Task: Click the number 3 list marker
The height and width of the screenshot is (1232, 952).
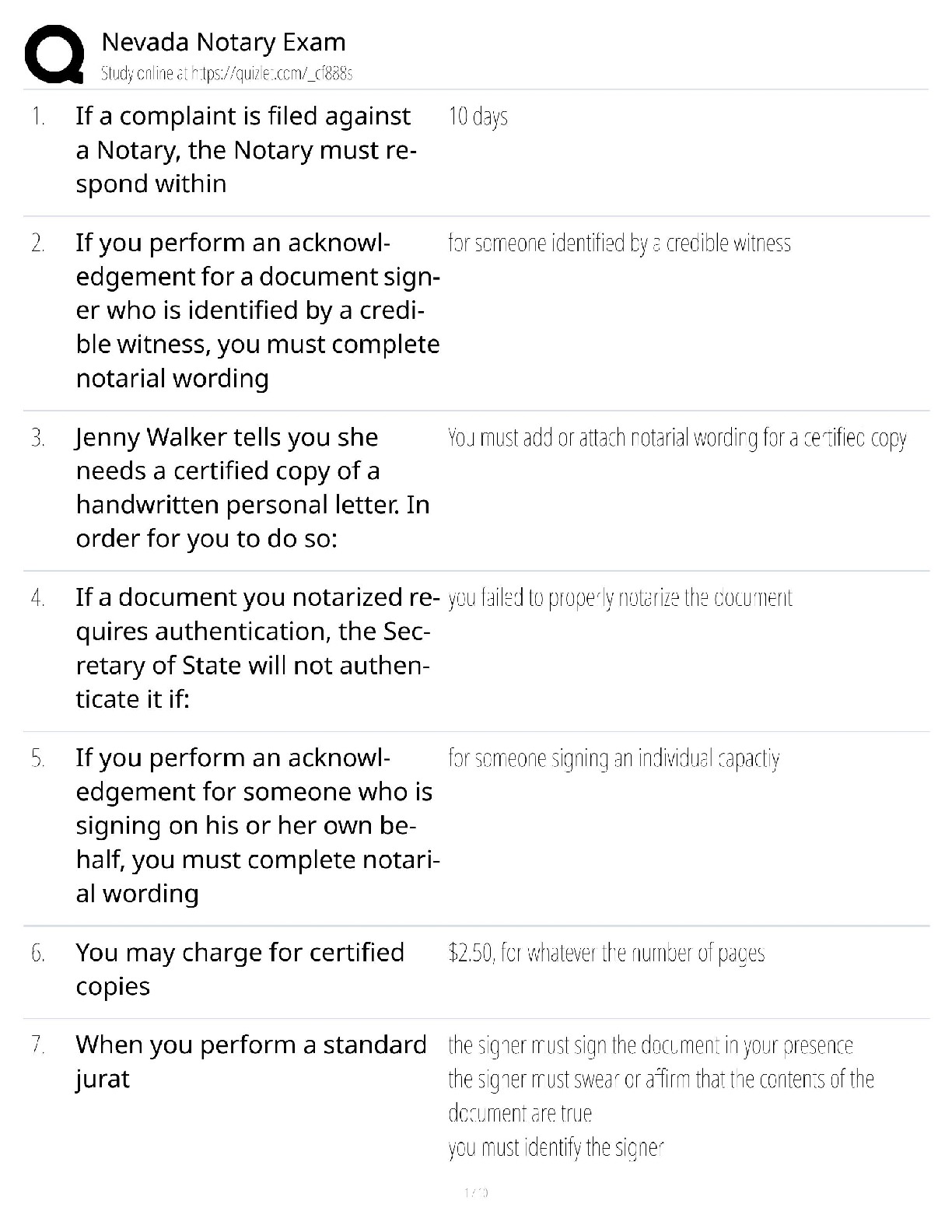Action: pos(38,439)
